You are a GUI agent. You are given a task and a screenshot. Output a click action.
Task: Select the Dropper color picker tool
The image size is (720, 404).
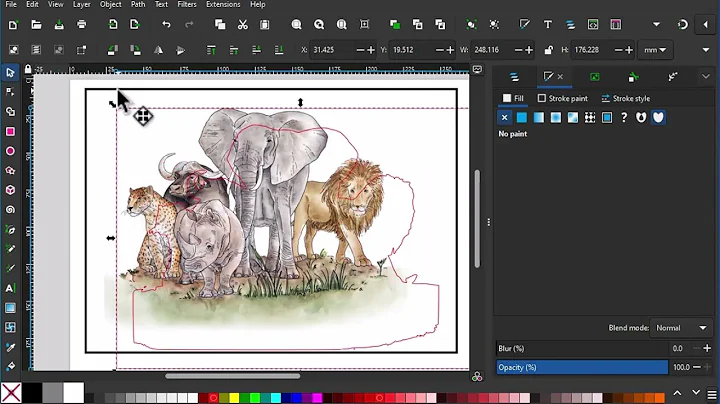[x=10, y=348]
